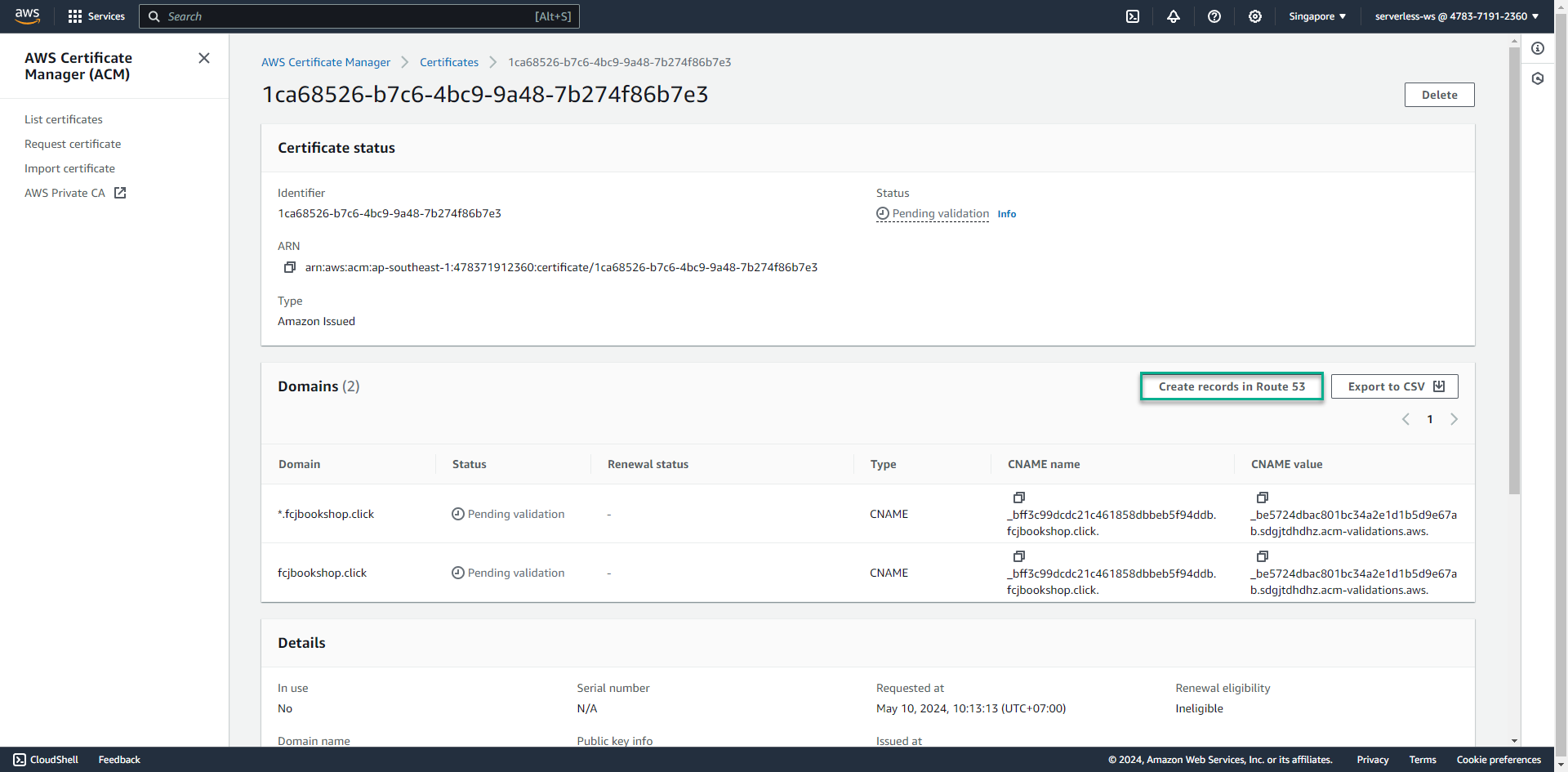1568x772 pixels.
Task: Click the CNAME value column header
Action: (1286, 464)
